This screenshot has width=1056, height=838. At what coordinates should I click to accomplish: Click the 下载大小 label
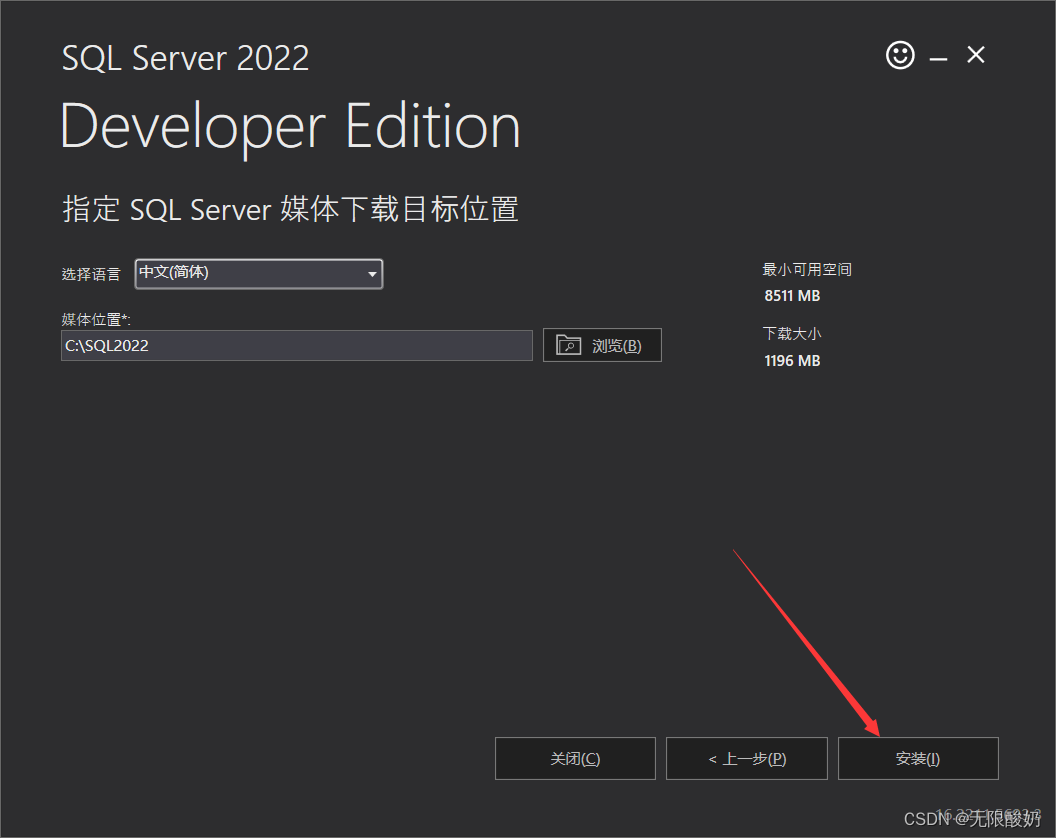click(x=791, y=334)
